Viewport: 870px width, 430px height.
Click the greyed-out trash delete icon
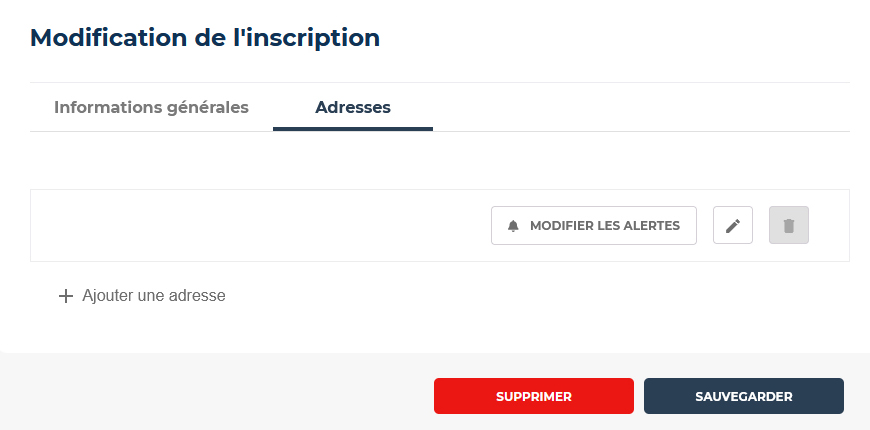click(x=788, y=225)
